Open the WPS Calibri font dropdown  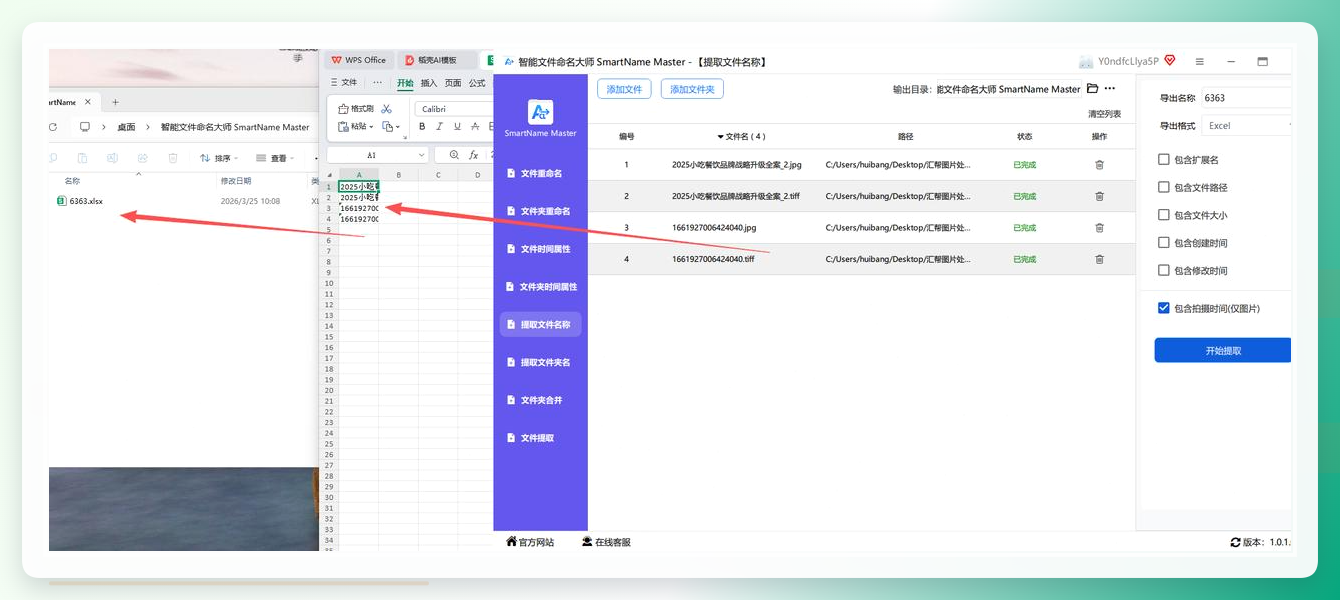(x=455, y=109)
